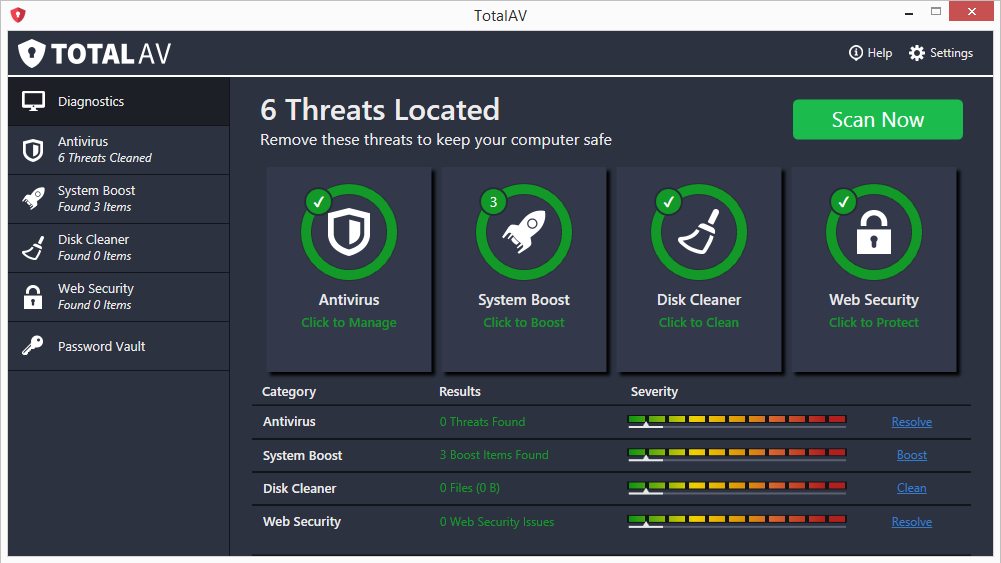Click the TotalAV shield logo in header
Viewport: 1001px width, 563px height.
[x=32, y=54]
